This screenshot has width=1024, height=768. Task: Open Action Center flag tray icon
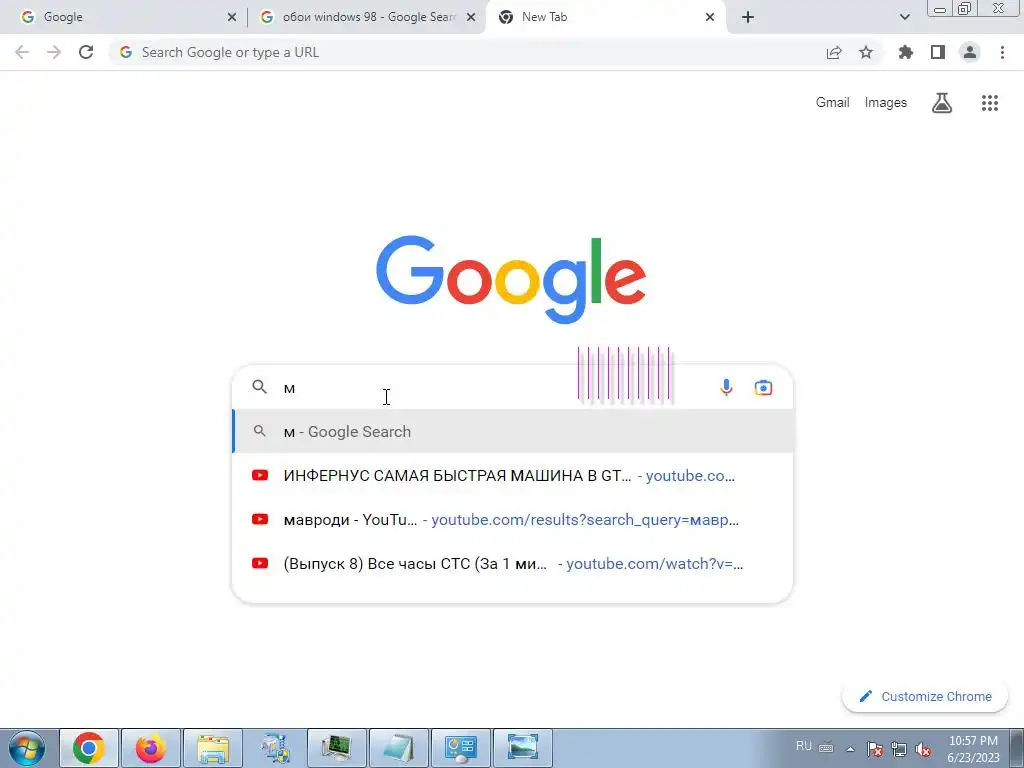(x=875, y=749)
